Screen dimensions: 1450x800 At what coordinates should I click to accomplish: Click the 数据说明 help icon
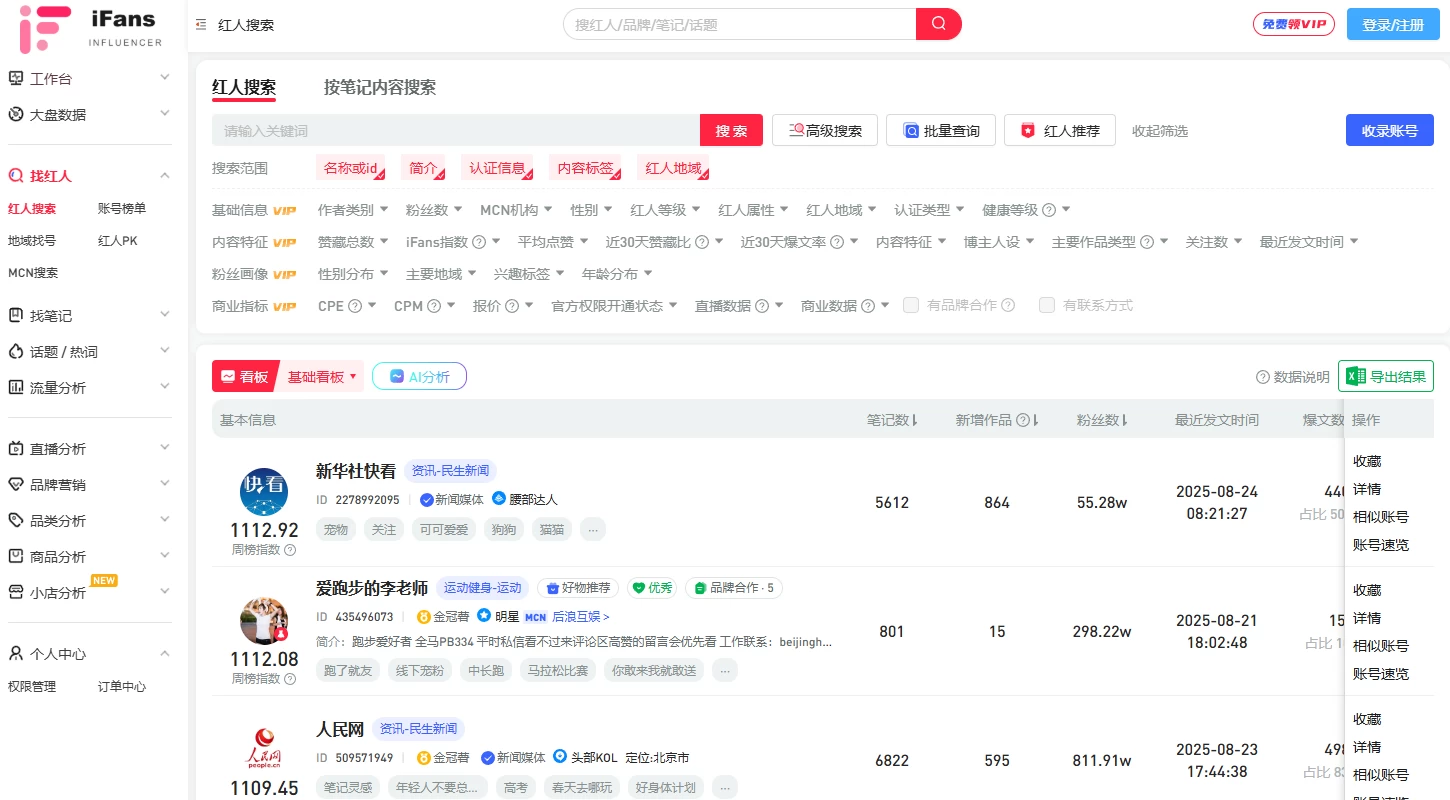1263,377
